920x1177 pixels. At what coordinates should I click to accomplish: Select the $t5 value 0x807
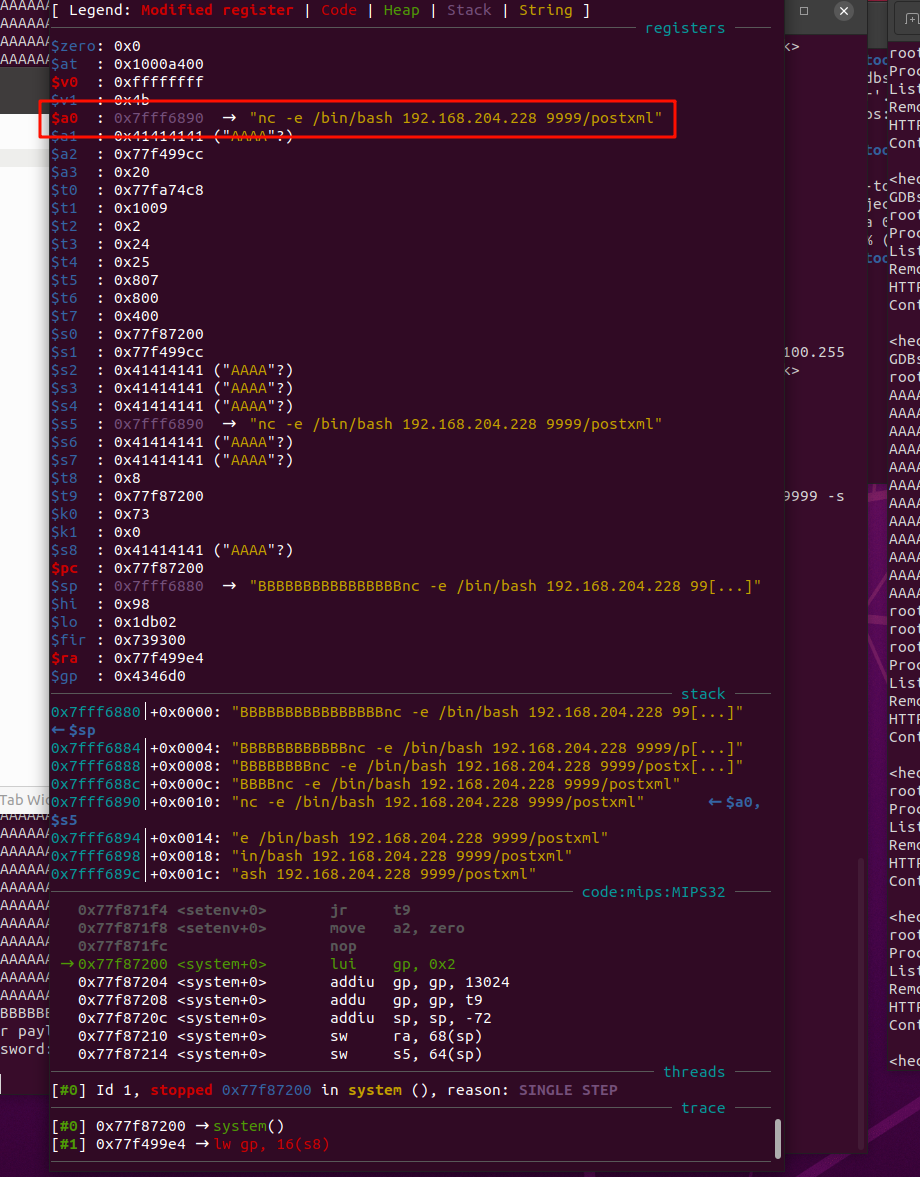[x=136, y=281]
